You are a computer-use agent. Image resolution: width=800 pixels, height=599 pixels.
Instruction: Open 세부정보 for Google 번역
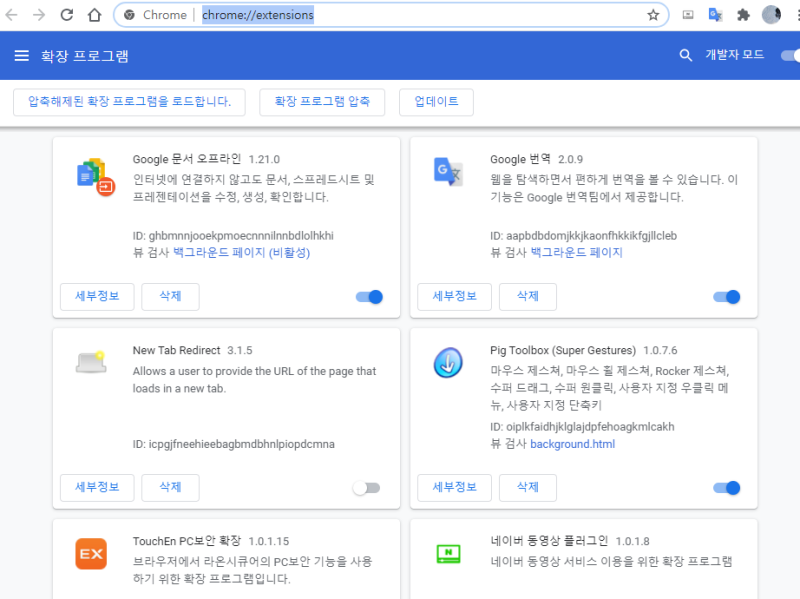(x=455, y=296)
